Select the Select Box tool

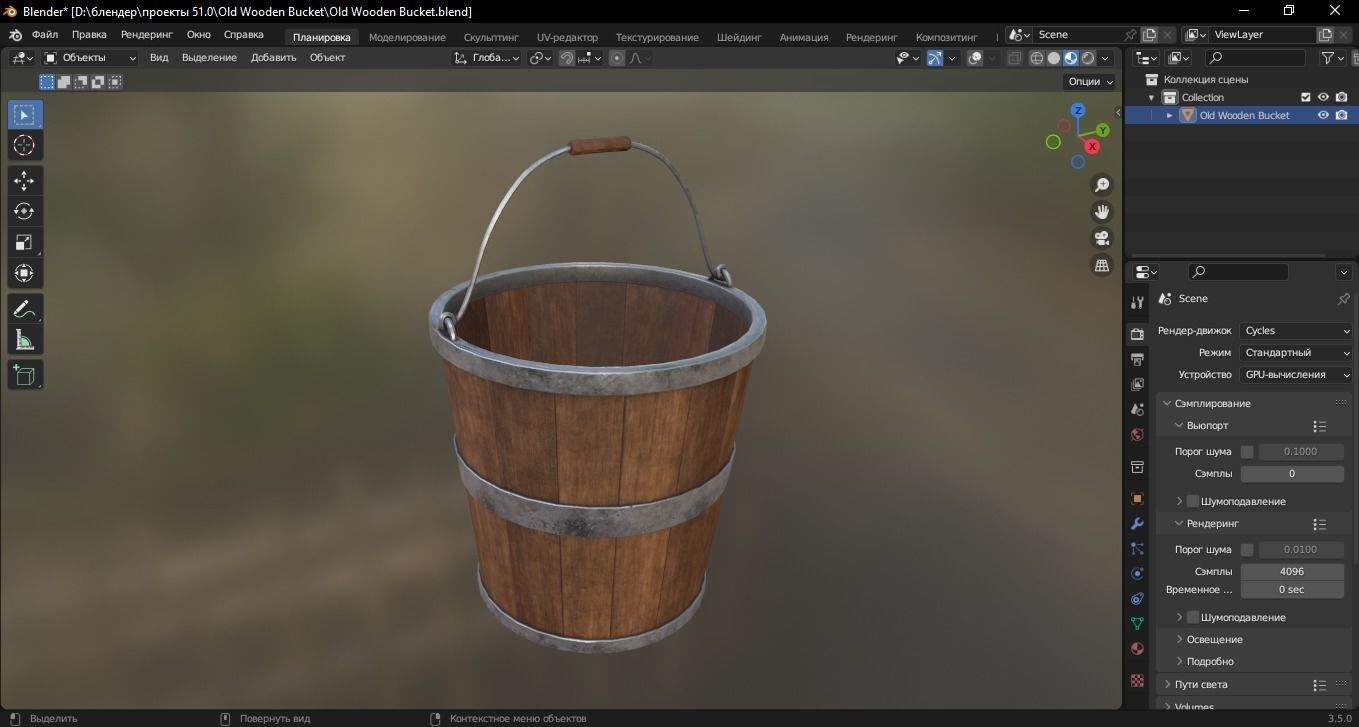pyautogui.click(x=25, y=115)
